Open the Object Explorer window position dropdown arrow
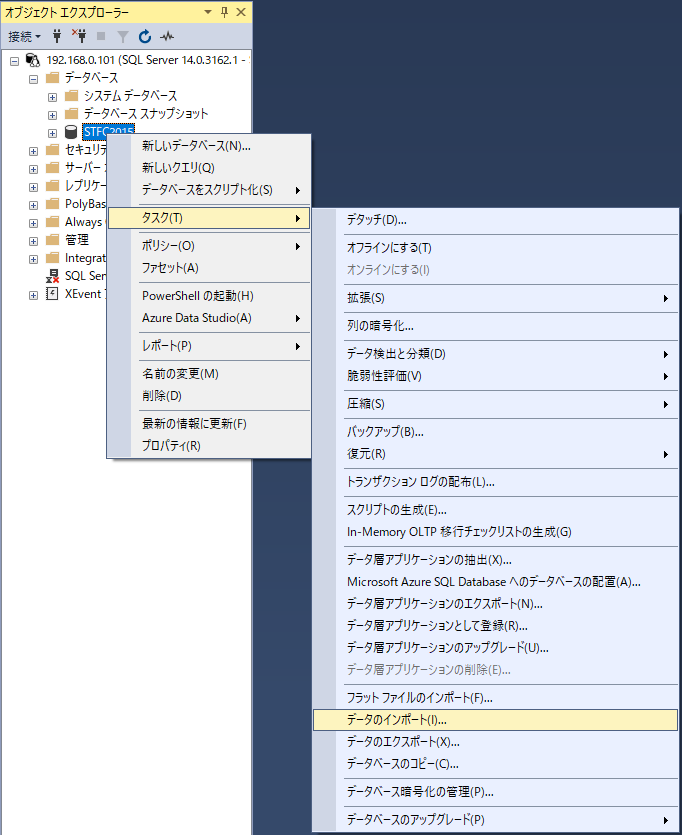 (x=207, y=12)
